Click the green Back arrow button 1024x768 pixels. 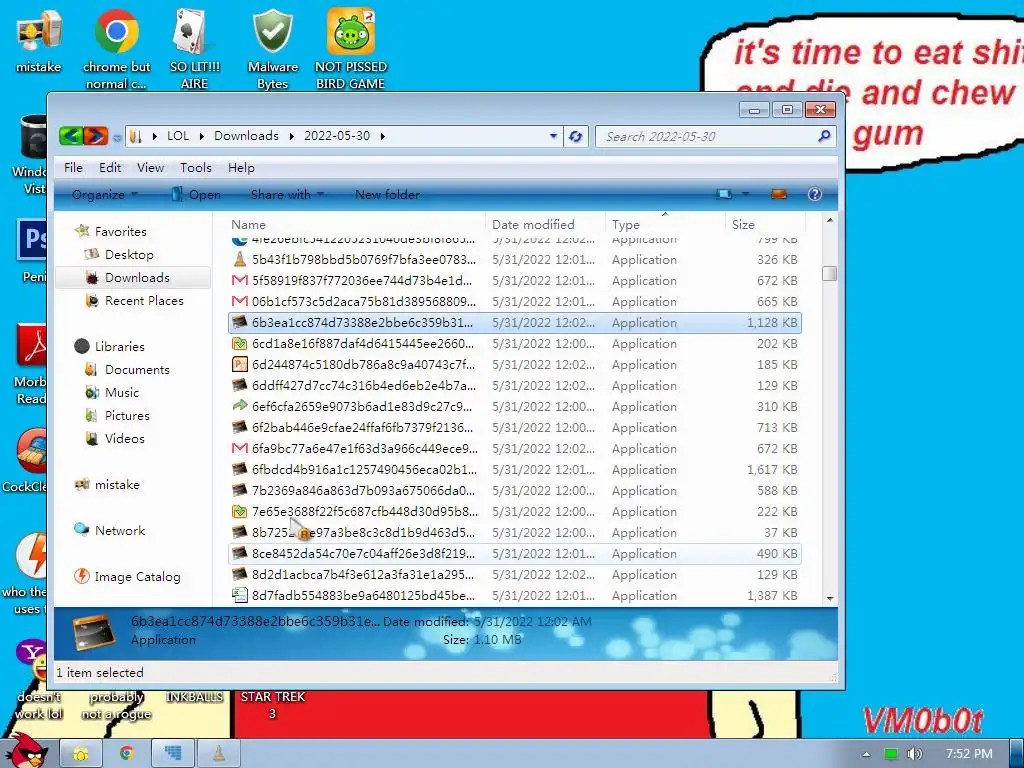tap(71, 136)
